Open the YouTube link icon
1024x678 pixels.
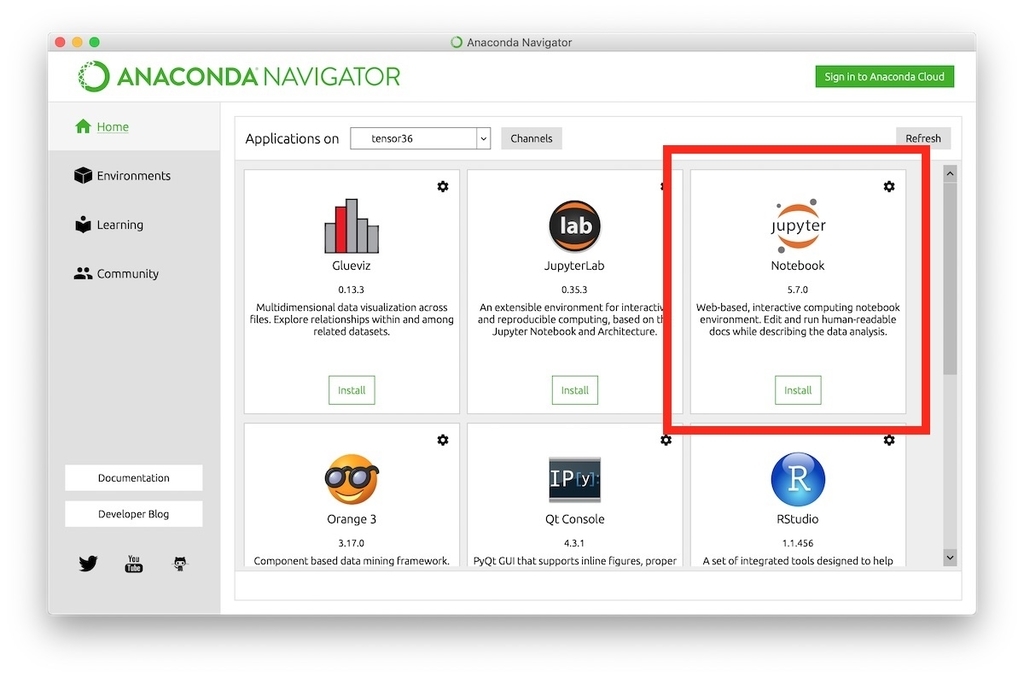point(134,564)
